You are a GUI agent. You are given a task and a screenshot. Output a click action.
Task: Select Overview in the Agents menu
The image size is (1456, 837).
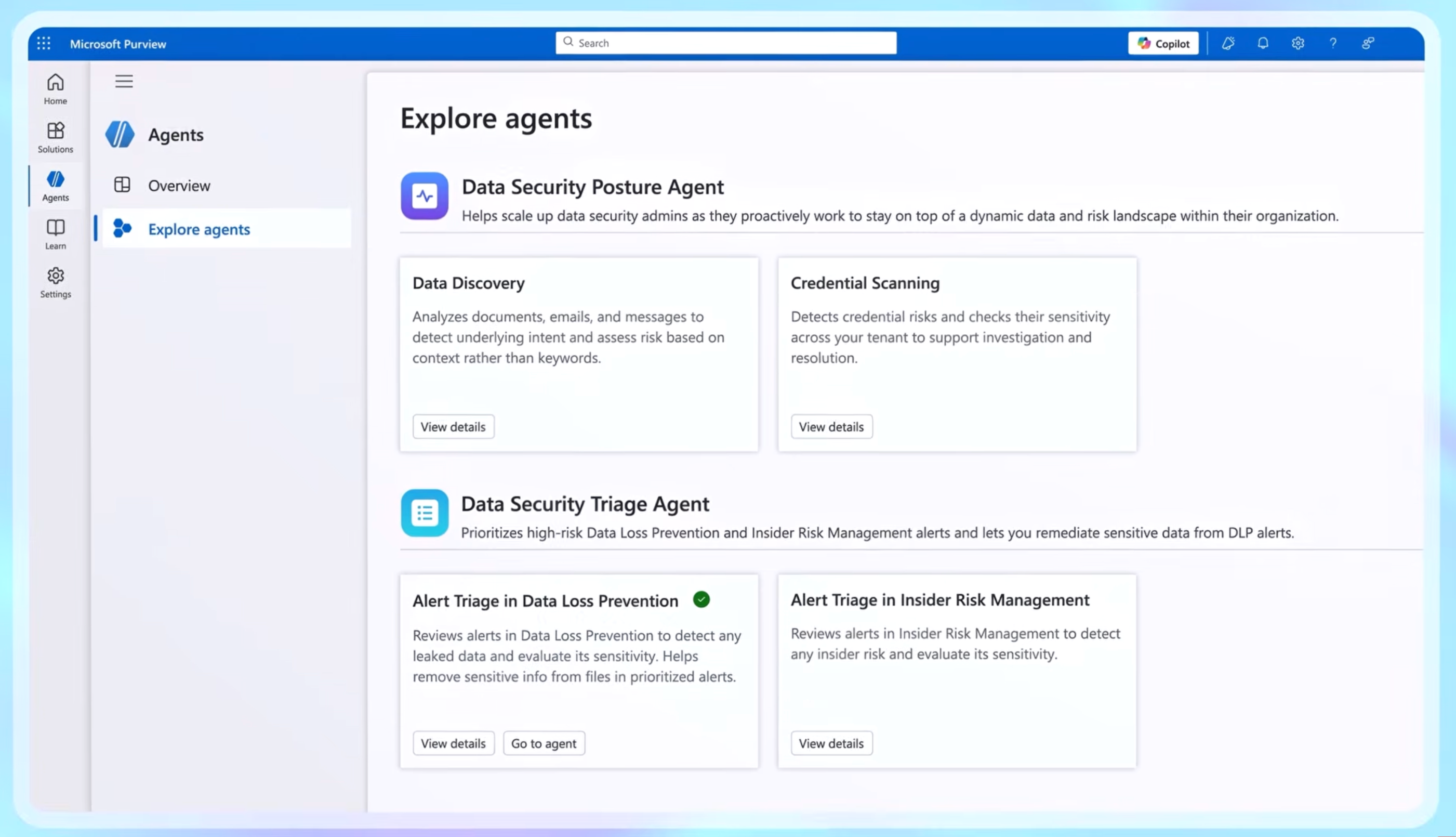click(179, 185)
